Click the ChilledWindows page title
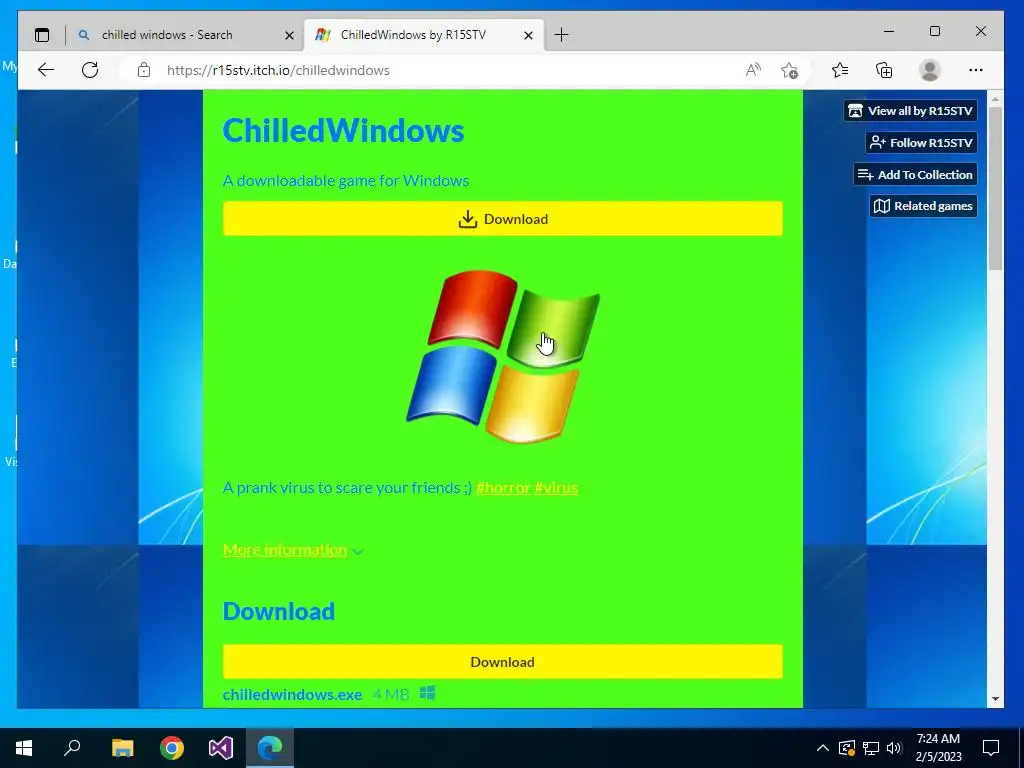Image resolution: width=1024 pixels, height=768 pixels. pos(344,130)
